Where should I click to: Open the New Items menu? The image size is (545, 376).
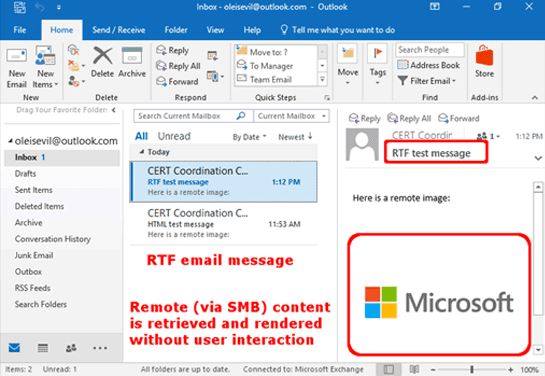pos(45,68)
